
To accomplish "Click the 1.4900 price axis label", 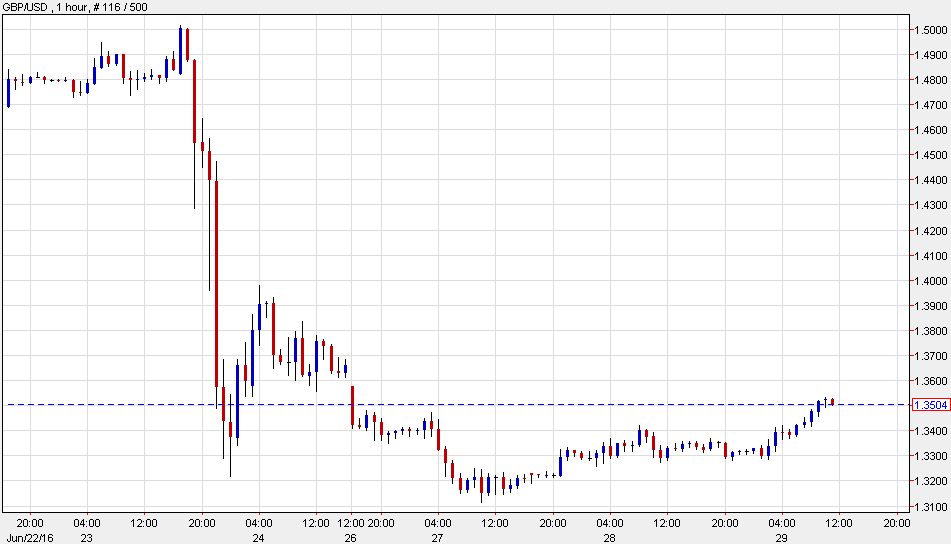I will 931,55.
